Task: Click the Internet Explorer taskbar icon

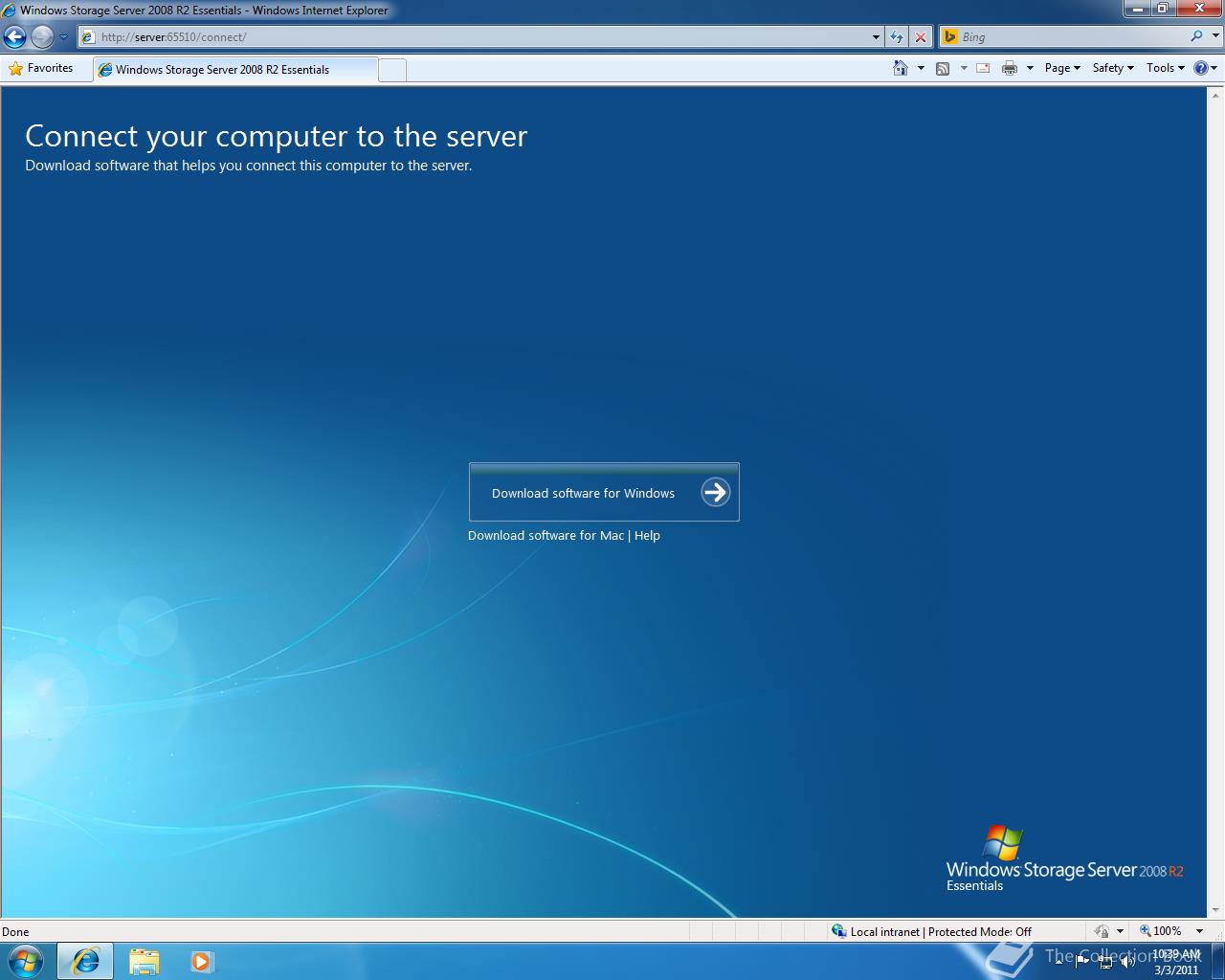Action: coord(85,961)
